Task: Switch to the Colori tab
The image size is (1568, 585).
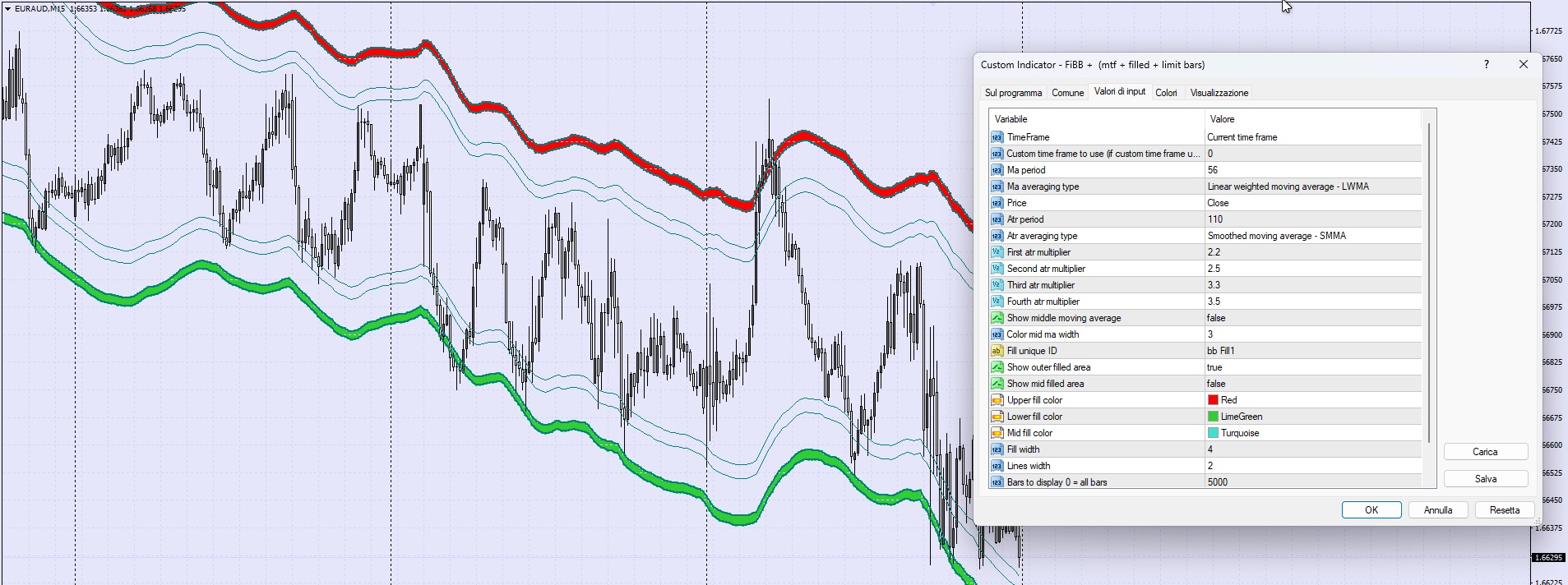Action: pos(1166,93)
